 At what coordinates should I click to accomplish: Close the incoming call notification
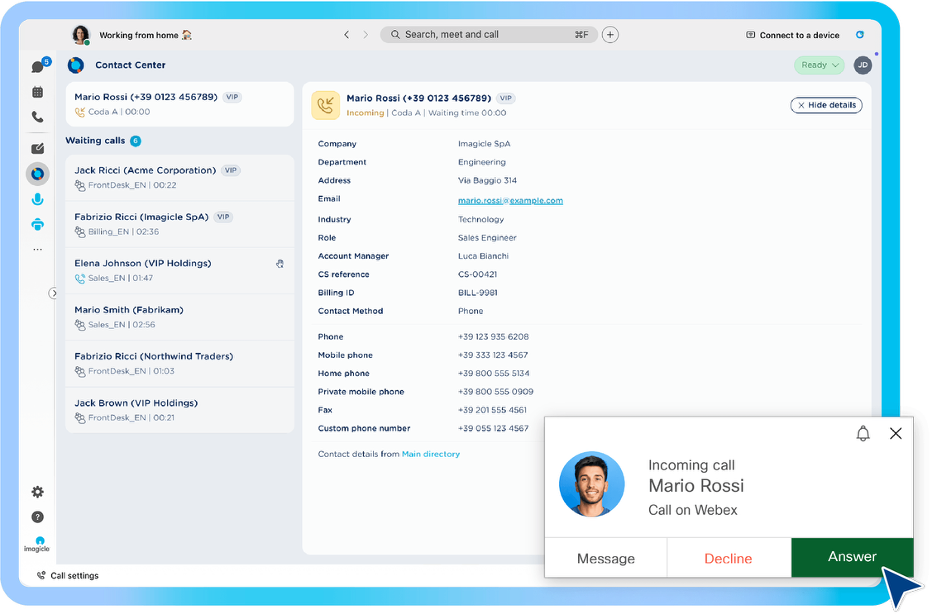896,433
